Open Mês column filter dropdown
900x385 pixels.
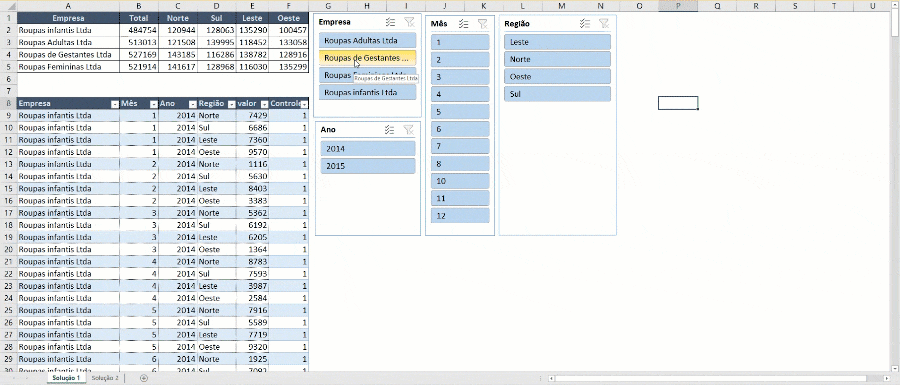pyautogui.click(x=153, y=104)
